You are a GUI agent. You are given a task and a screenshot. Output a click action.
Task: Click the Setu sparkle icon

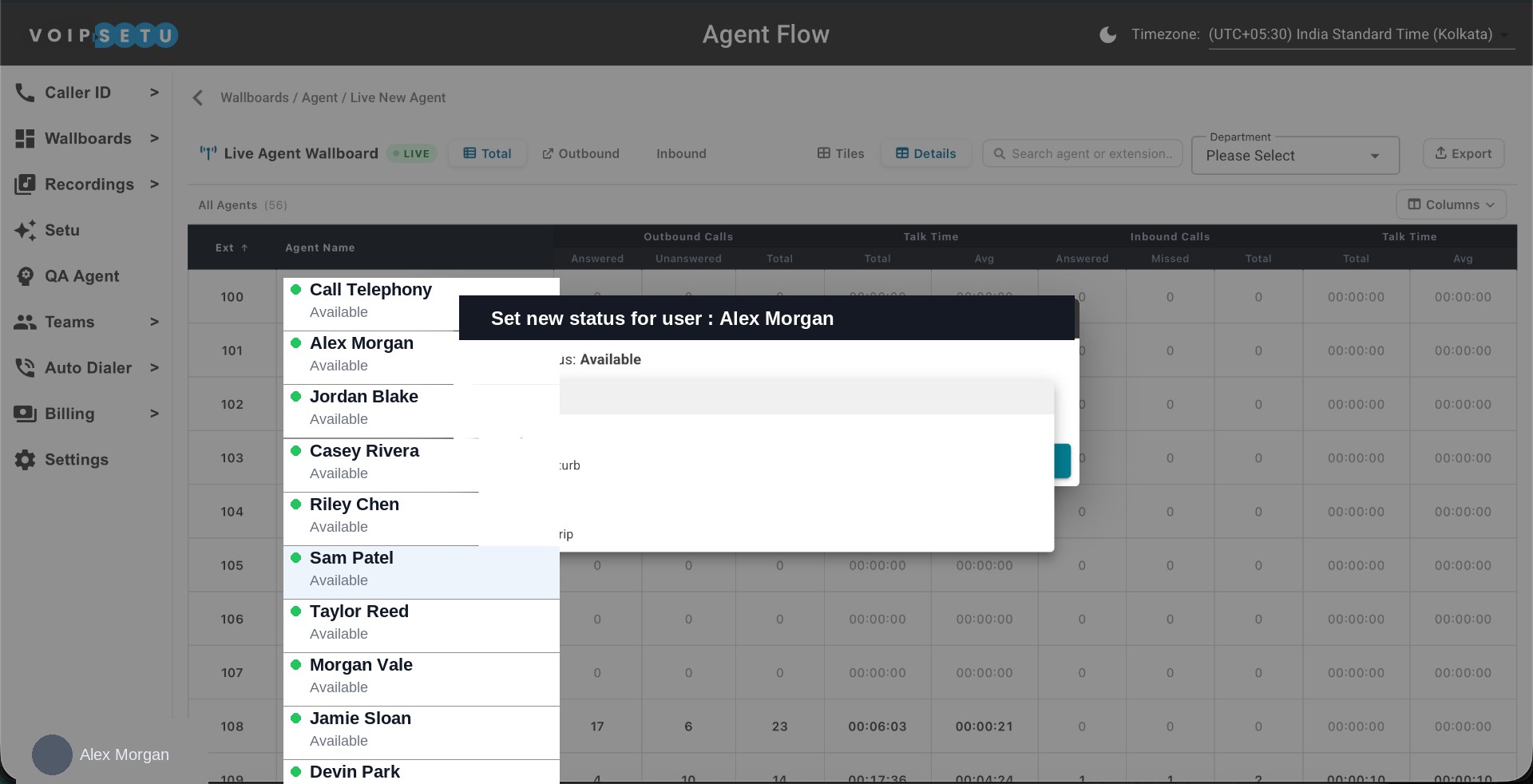click(25, 230)
